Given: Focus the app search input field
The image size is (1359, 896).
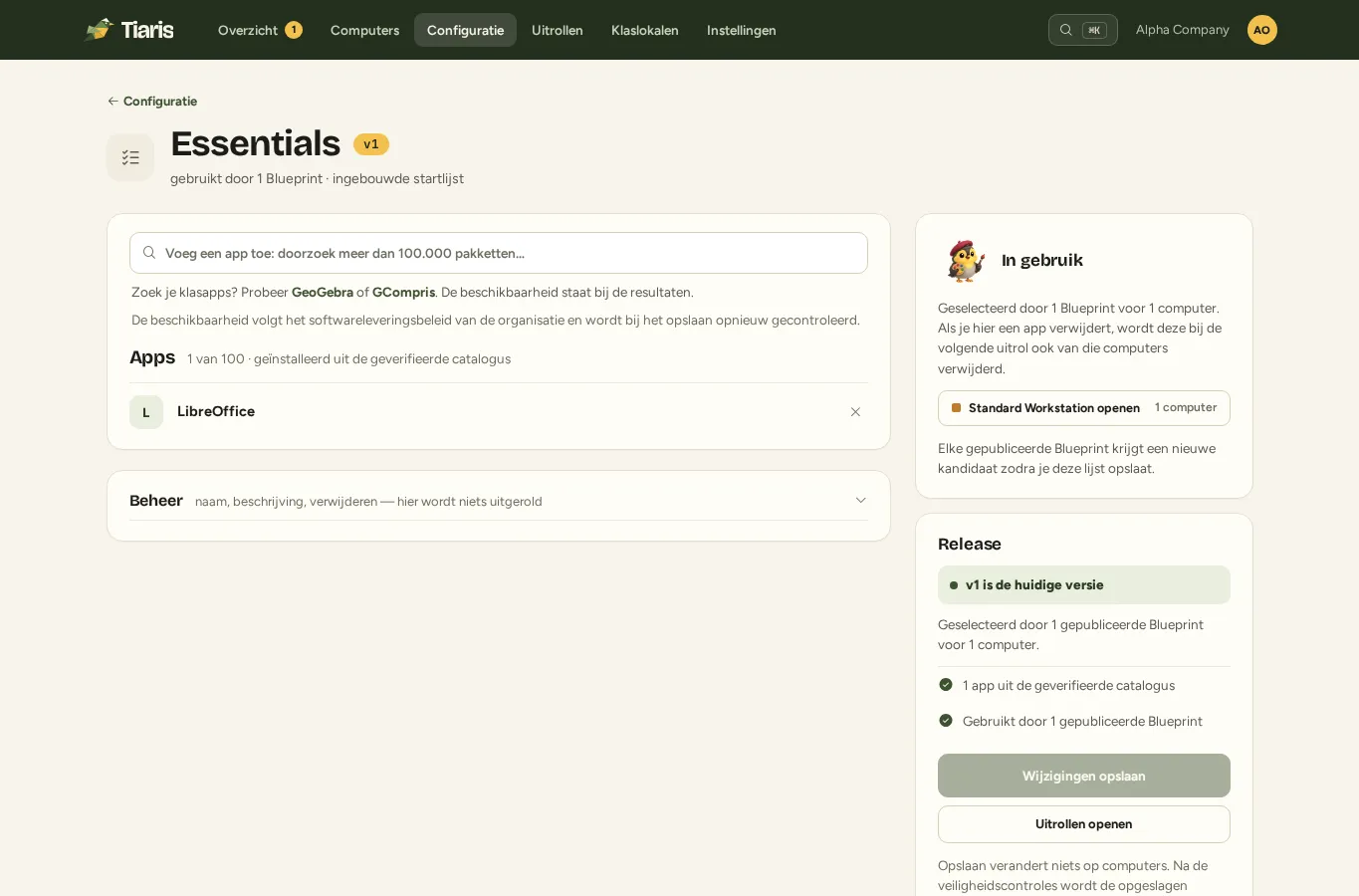Looking at the screenshot, I should 499,253.
